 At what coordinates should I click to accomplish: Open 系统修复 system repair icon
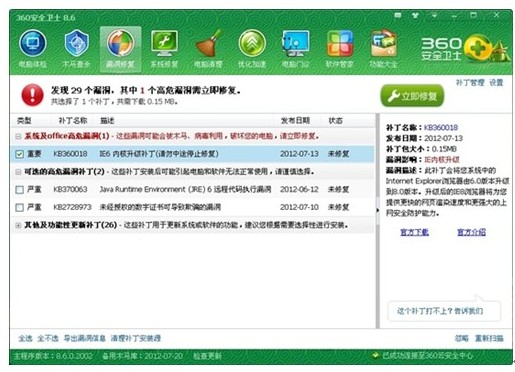pos(164,49)
